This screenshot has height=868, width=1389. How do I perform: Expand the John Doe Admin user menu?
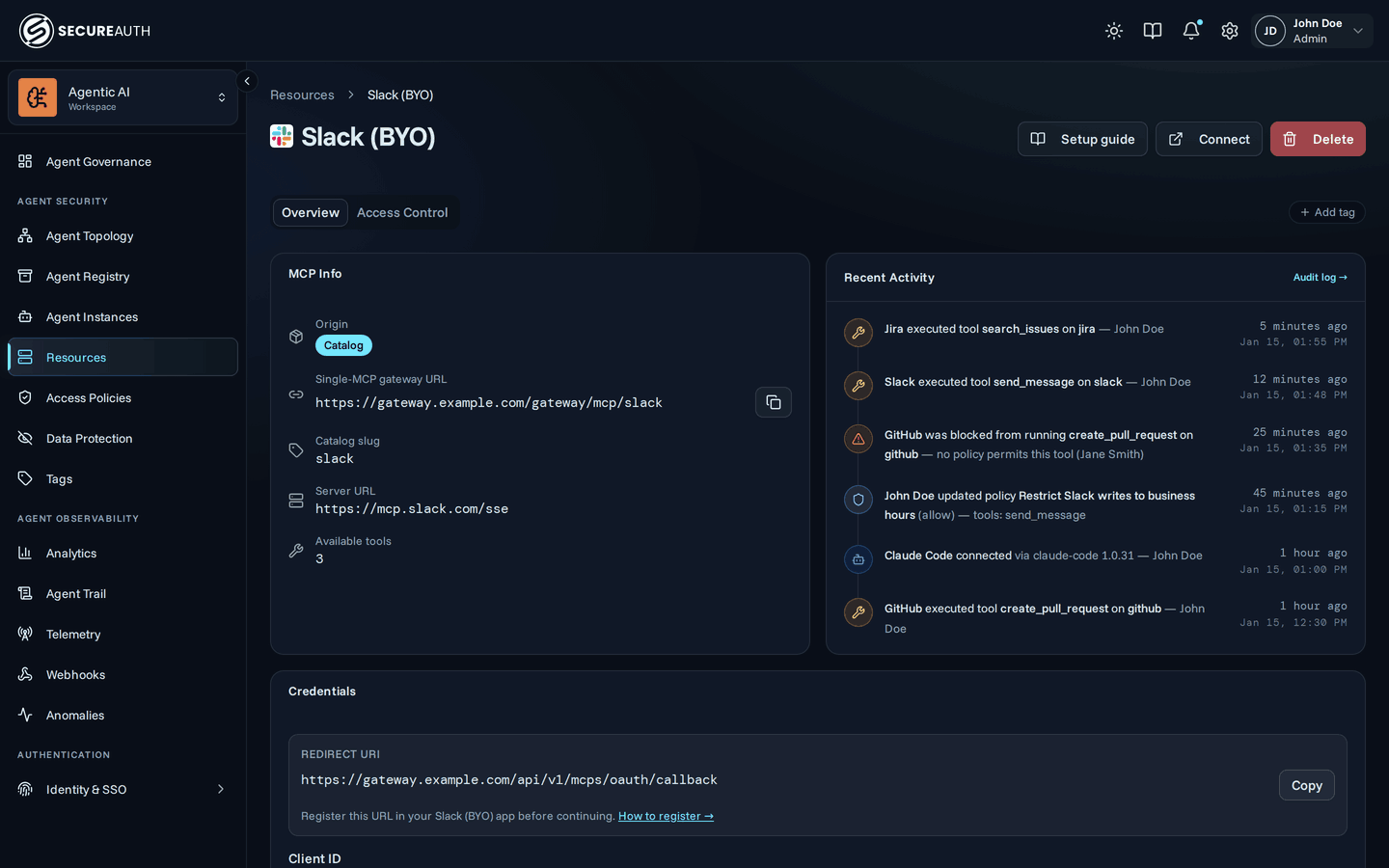pyautogui.click(x=1312, y=31)
